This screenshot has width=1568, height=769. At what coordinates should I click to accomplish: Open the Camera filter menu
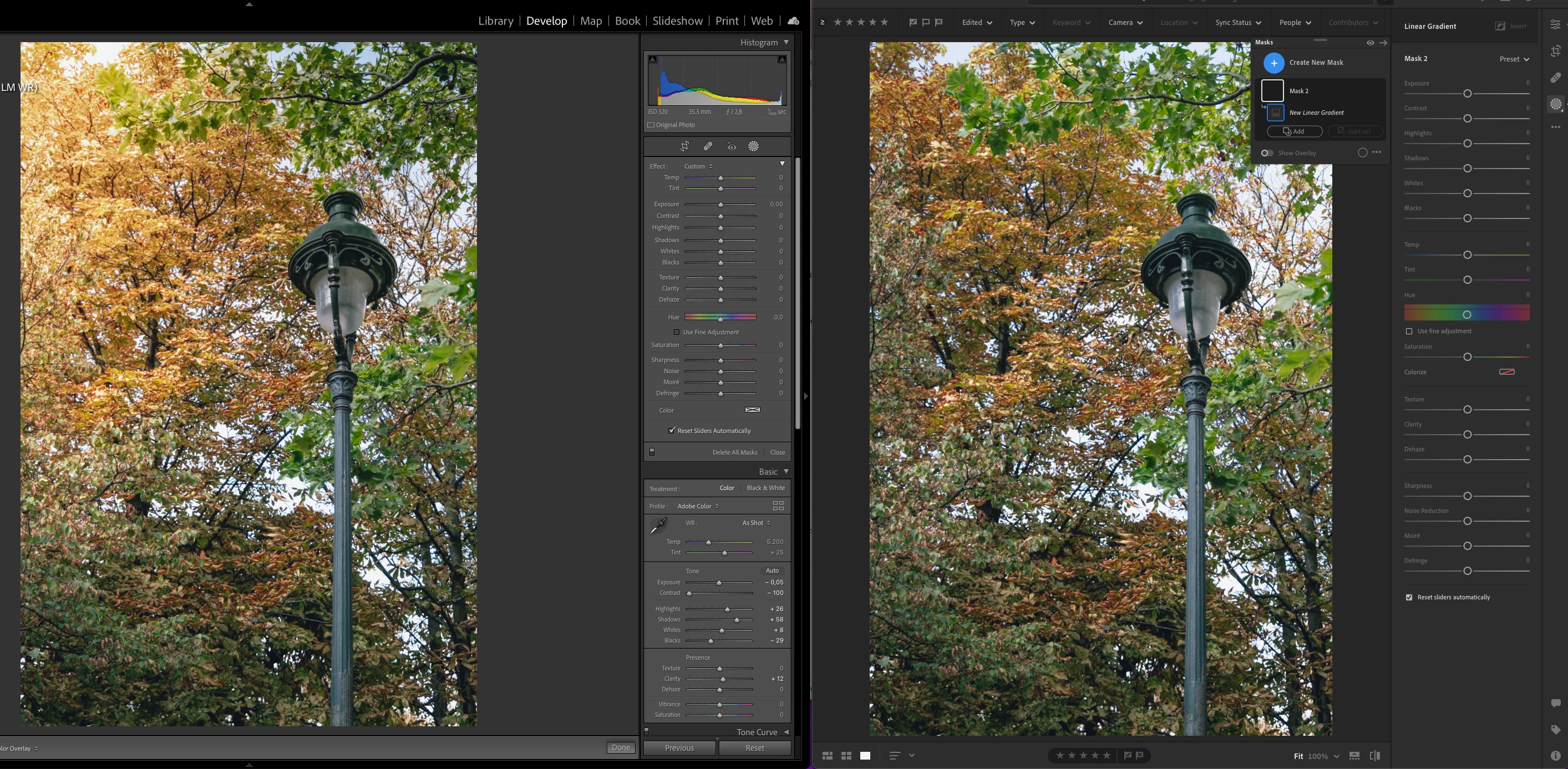(x=1125, y=23)
